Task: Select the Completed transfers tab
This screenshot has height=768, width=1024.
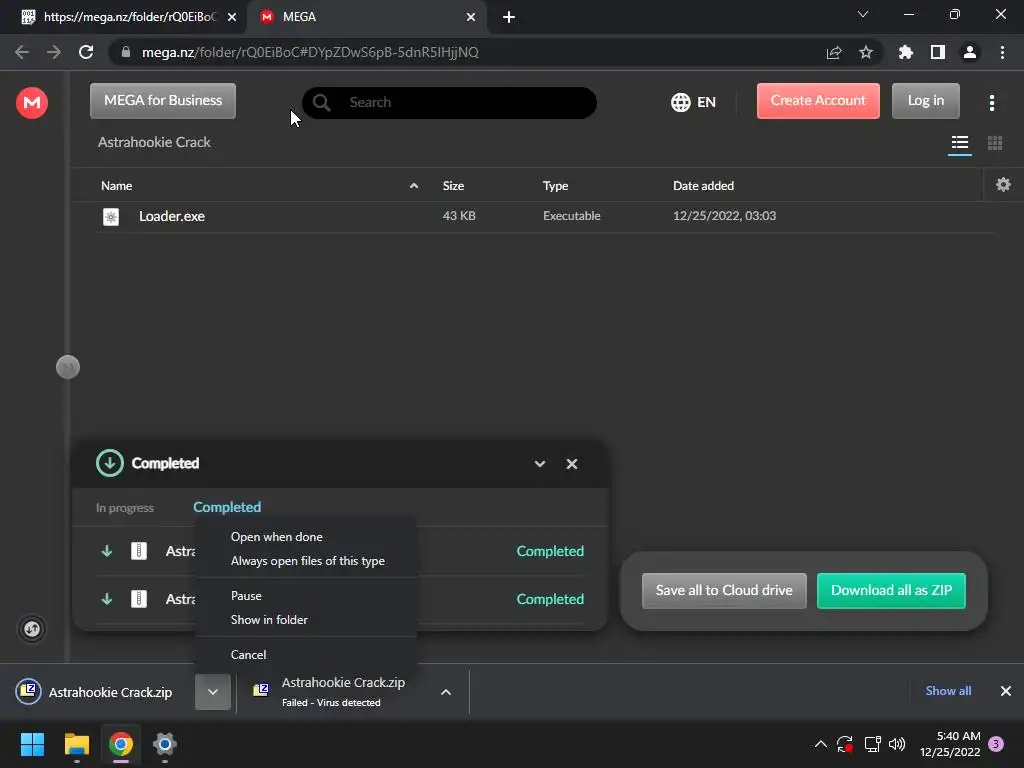Action: 227,507
